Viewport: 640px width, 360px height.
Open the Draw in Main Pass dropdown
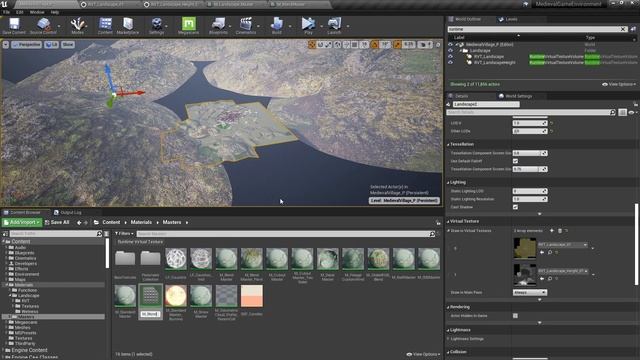[x=530, y=292]
